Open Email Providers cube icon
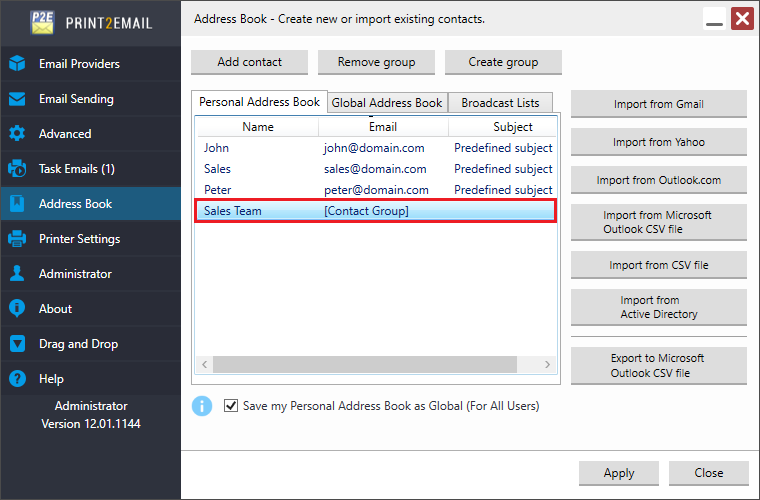Screen dimensions: 760x500 [x=17, y=63]
